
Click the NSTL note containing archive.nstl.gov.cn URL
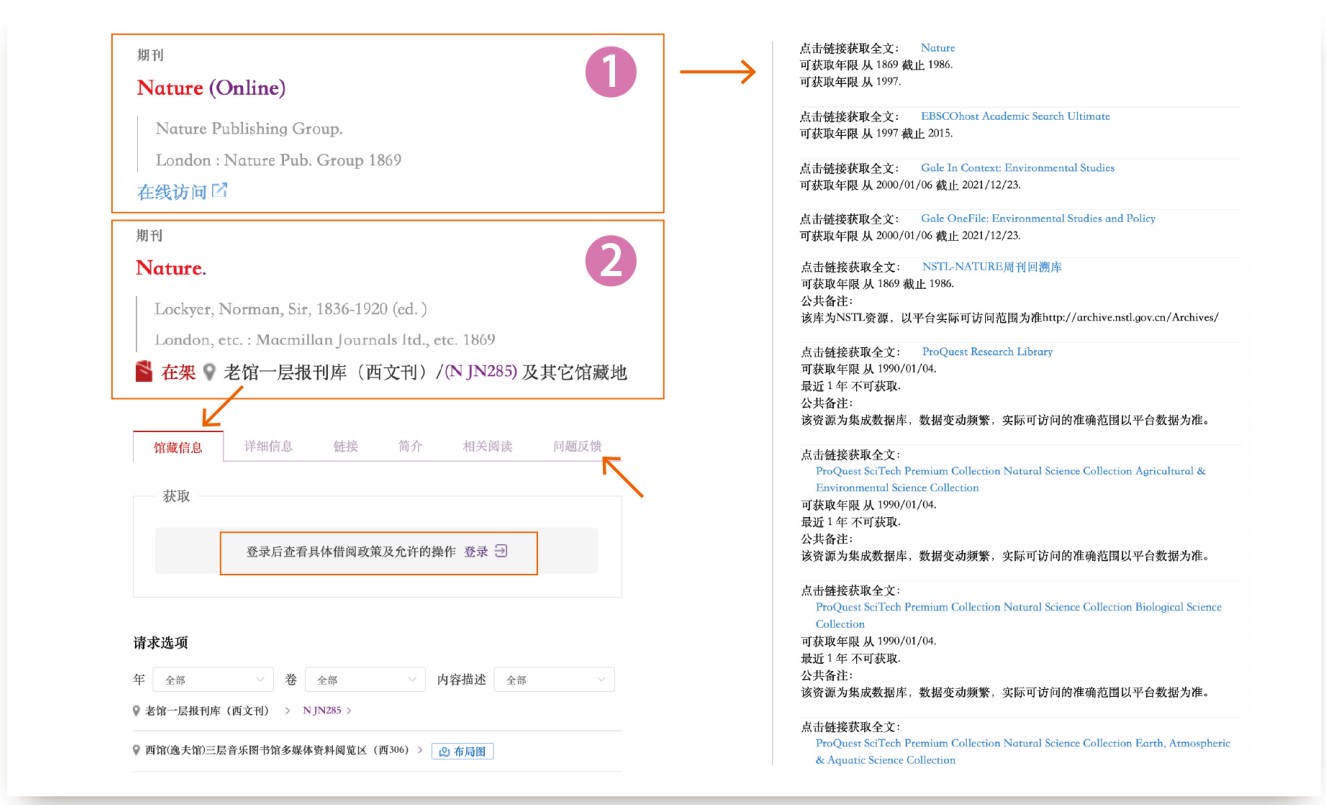tap(1009, 317)
